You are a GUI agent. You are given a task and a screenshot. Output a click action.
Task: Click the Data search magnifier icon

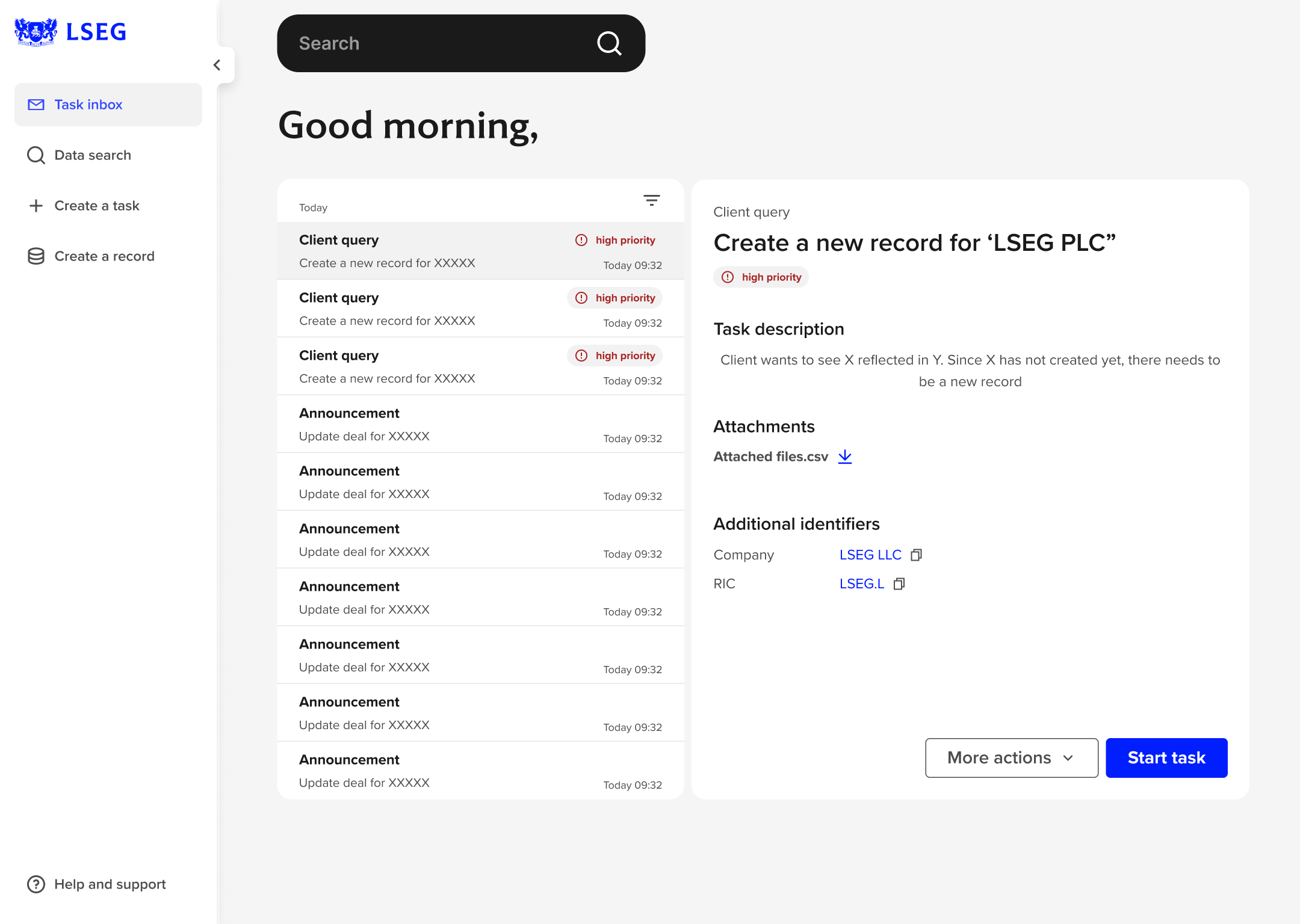[36, 155]
